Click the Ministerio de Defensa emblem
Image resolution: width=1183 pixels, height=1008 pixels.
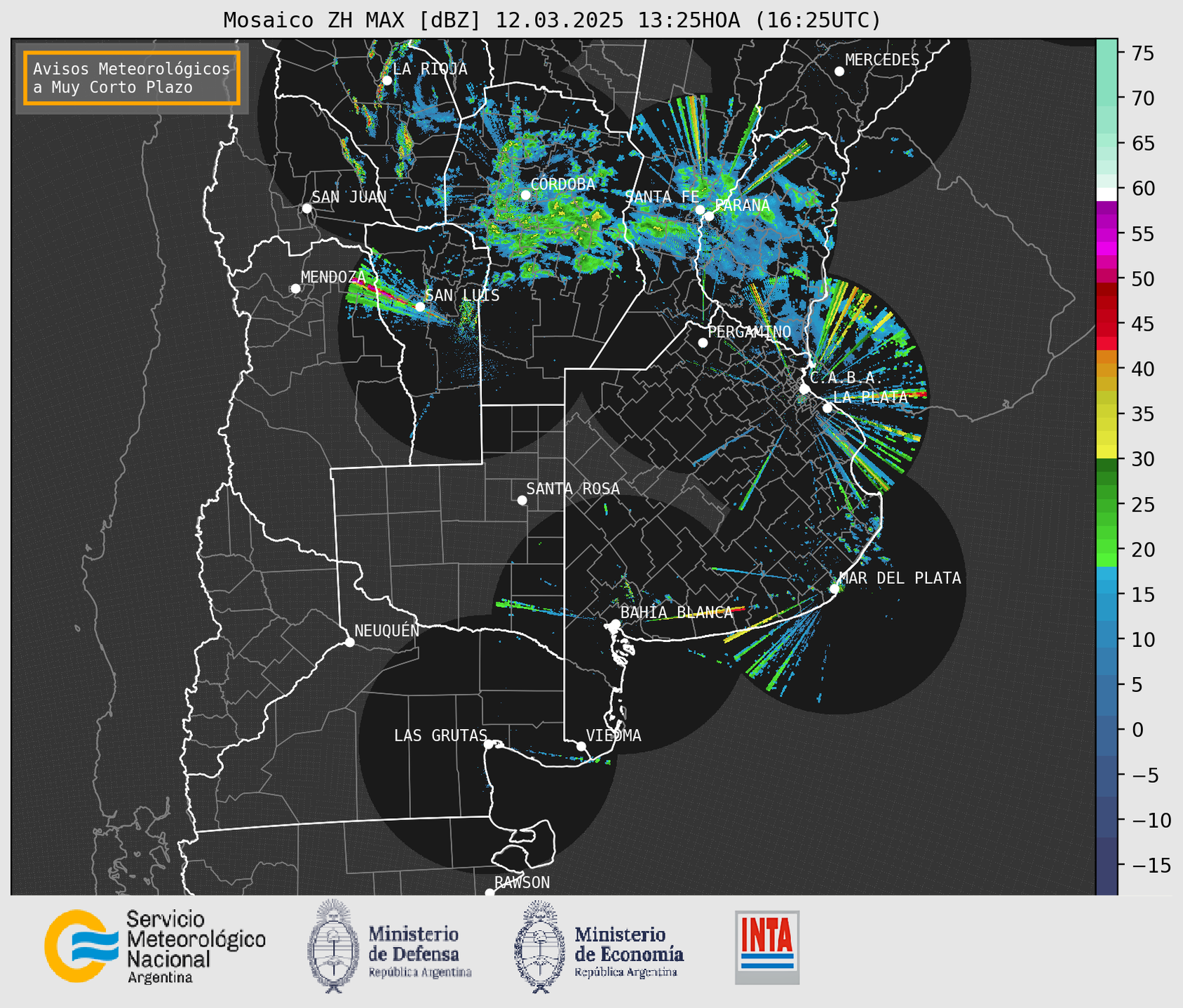point(333,946)
